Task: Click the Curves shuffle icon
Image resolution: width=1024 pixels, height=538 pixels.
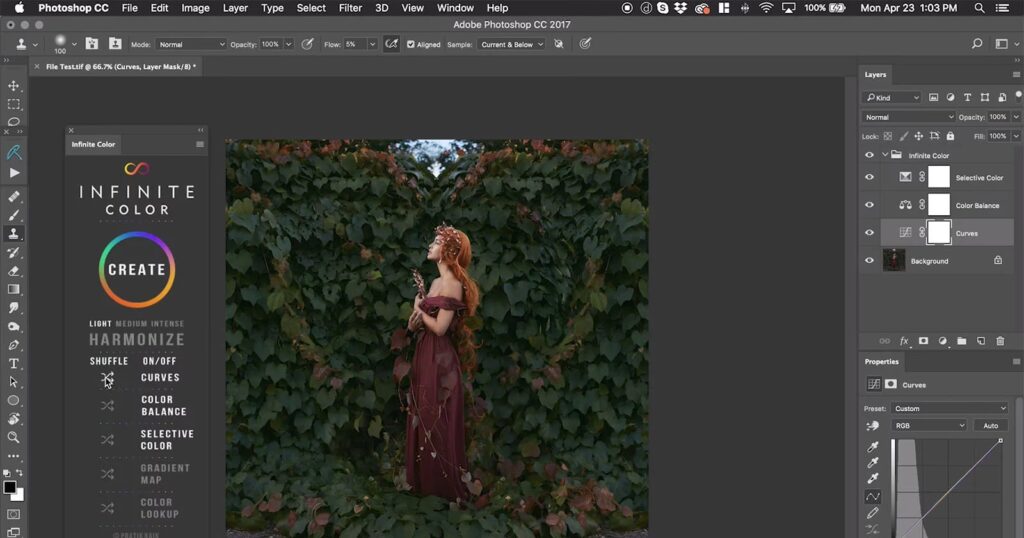Action: click(107, 378)
